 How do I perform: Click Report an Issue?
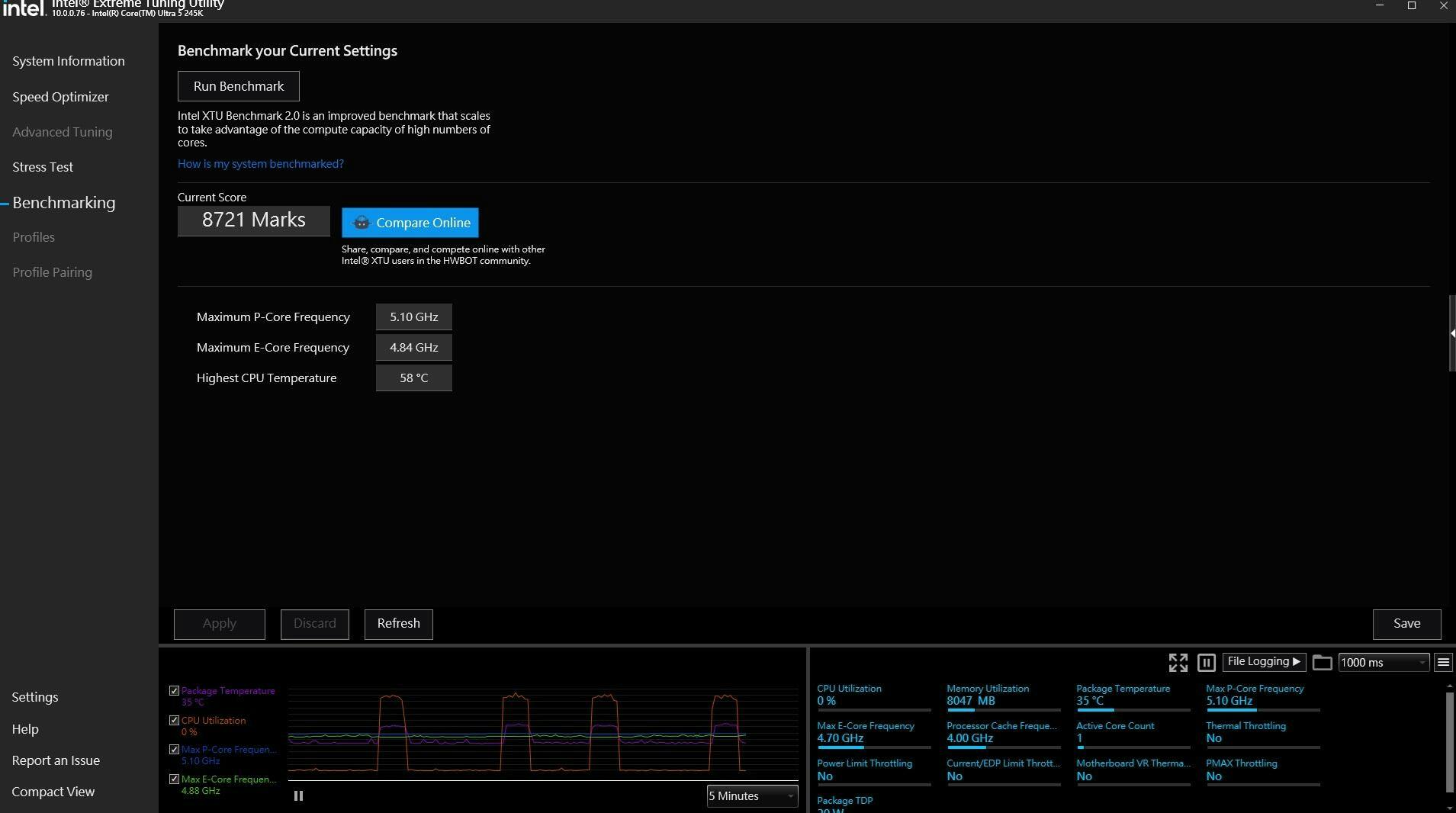(56, 760)
